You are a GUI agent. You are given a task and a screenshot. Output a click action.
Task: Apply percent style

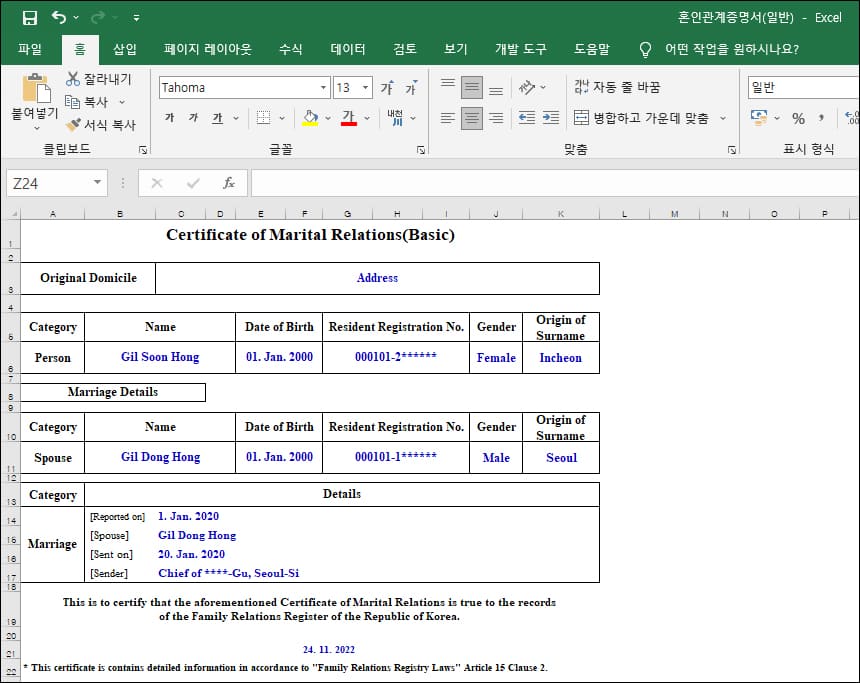pos(798,118)
